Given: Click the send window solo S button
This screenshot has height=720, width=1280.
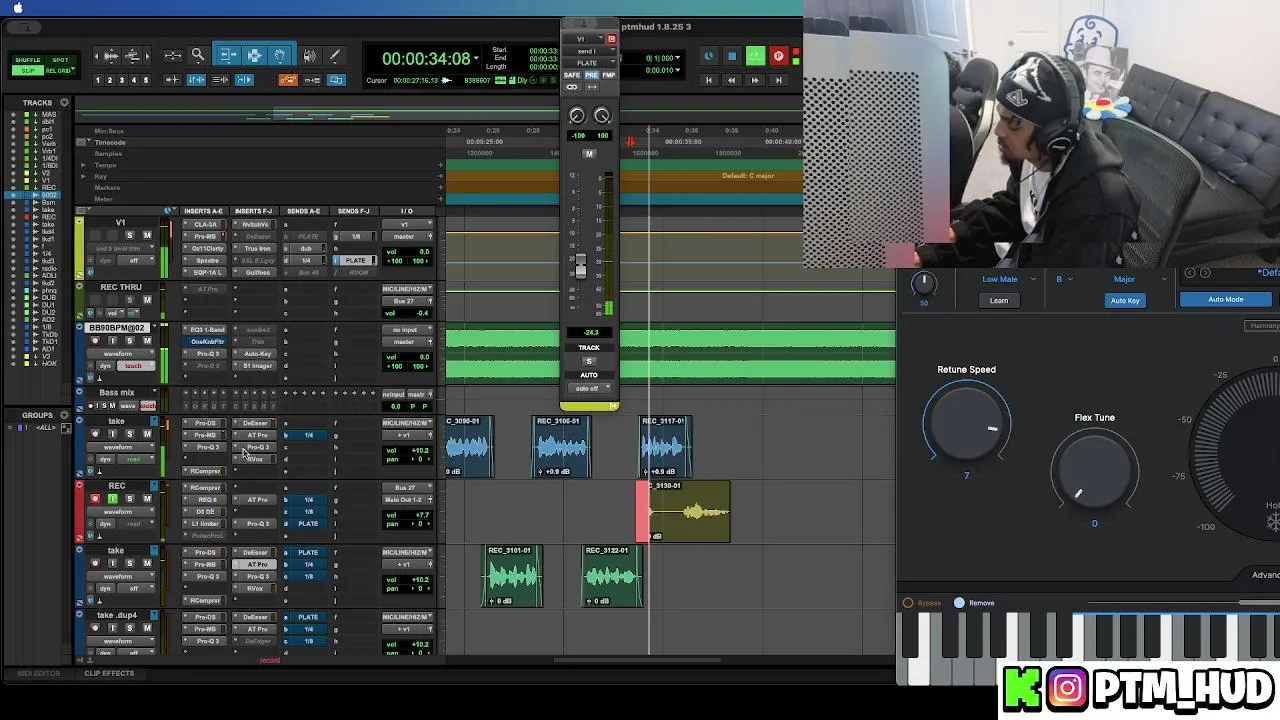Looking at the screenshot, I should pos(589,361).
